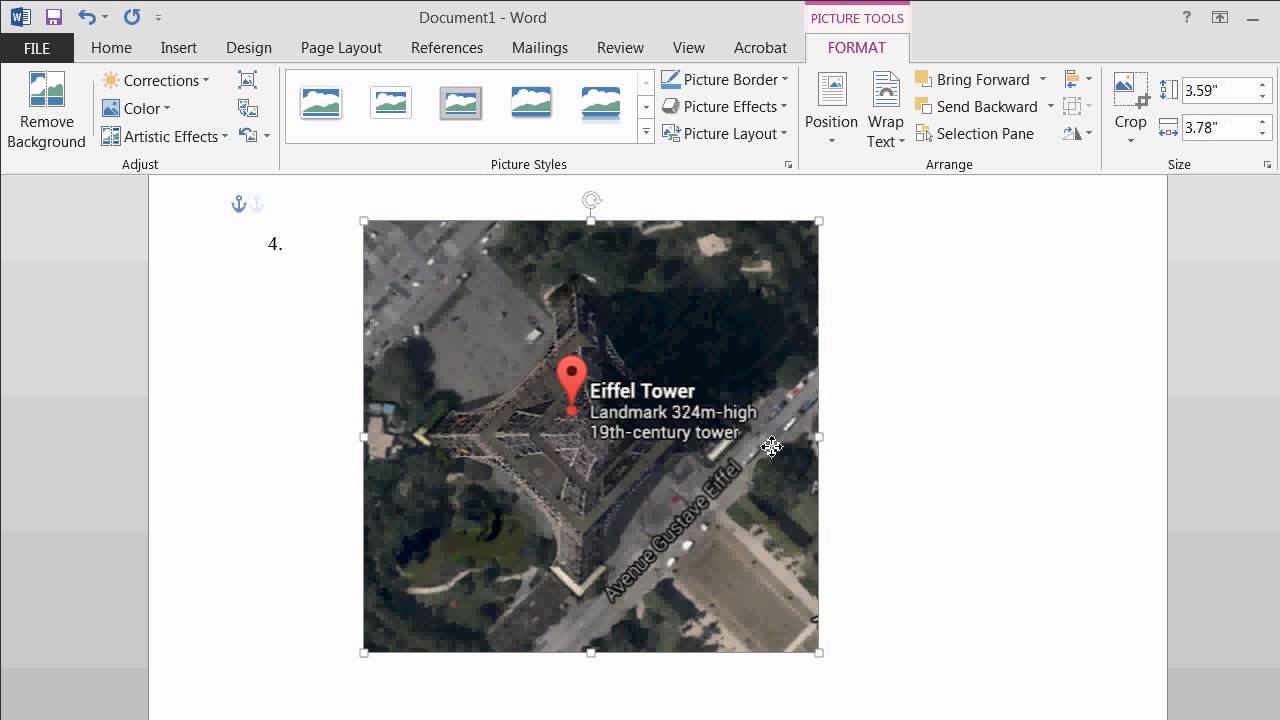Viewport: 1280px width, 720px height.
Task: Open the Picture Border menu
Action: pos(724,79)
